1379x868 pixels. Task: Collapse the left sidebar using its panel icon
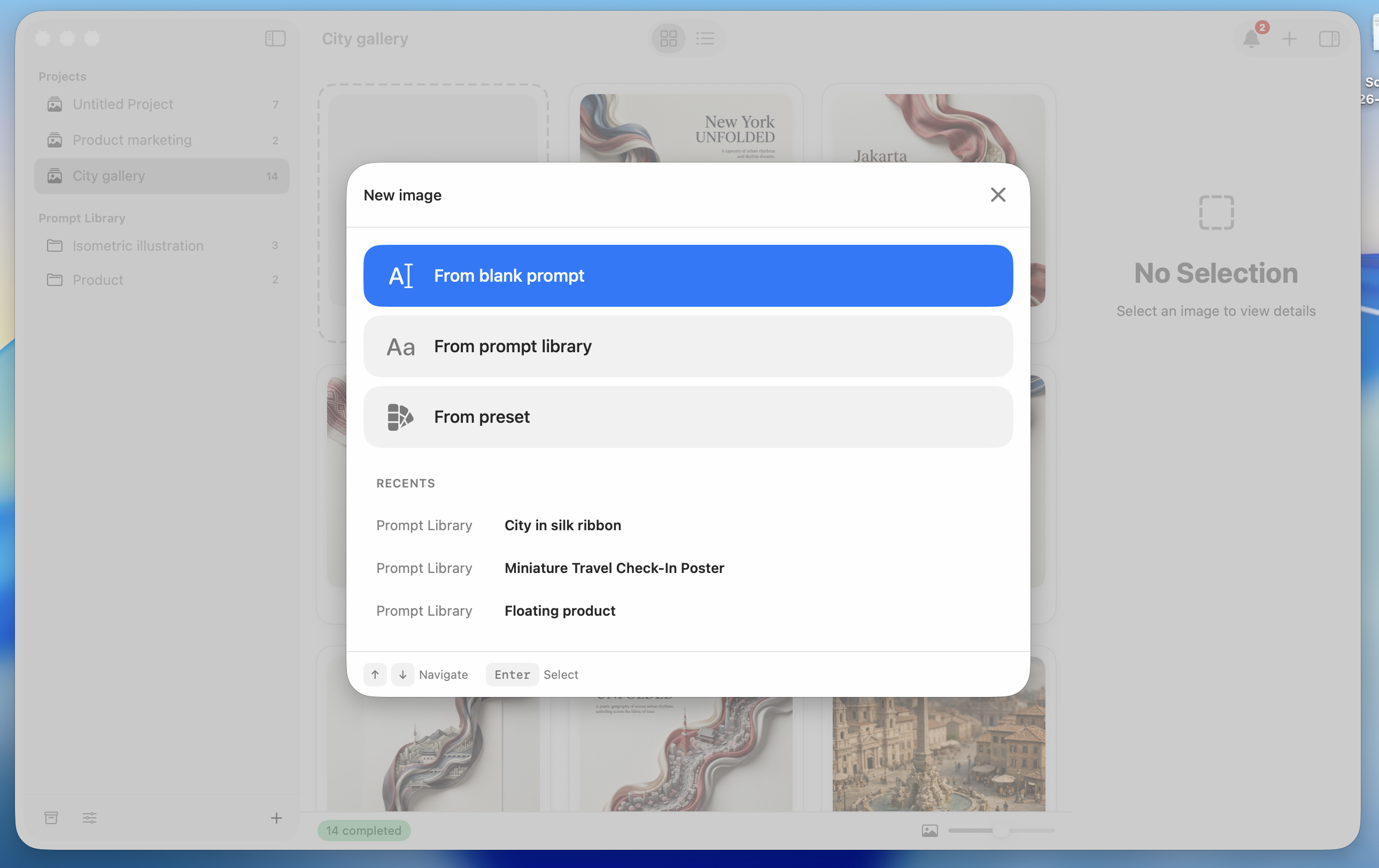[x=274, y=38]
